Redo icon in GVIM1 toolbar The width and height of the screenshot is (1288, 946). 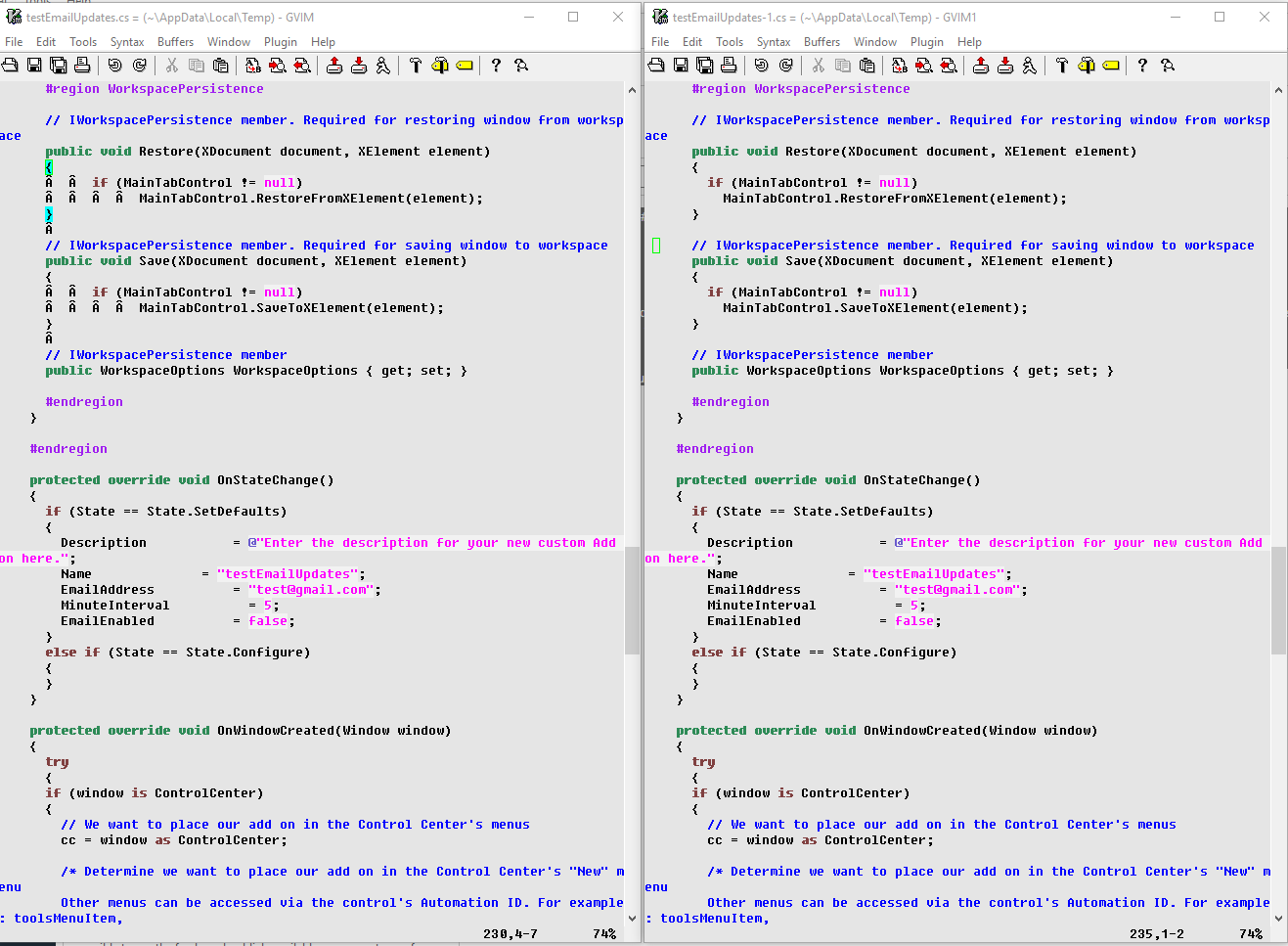point(786,66)
